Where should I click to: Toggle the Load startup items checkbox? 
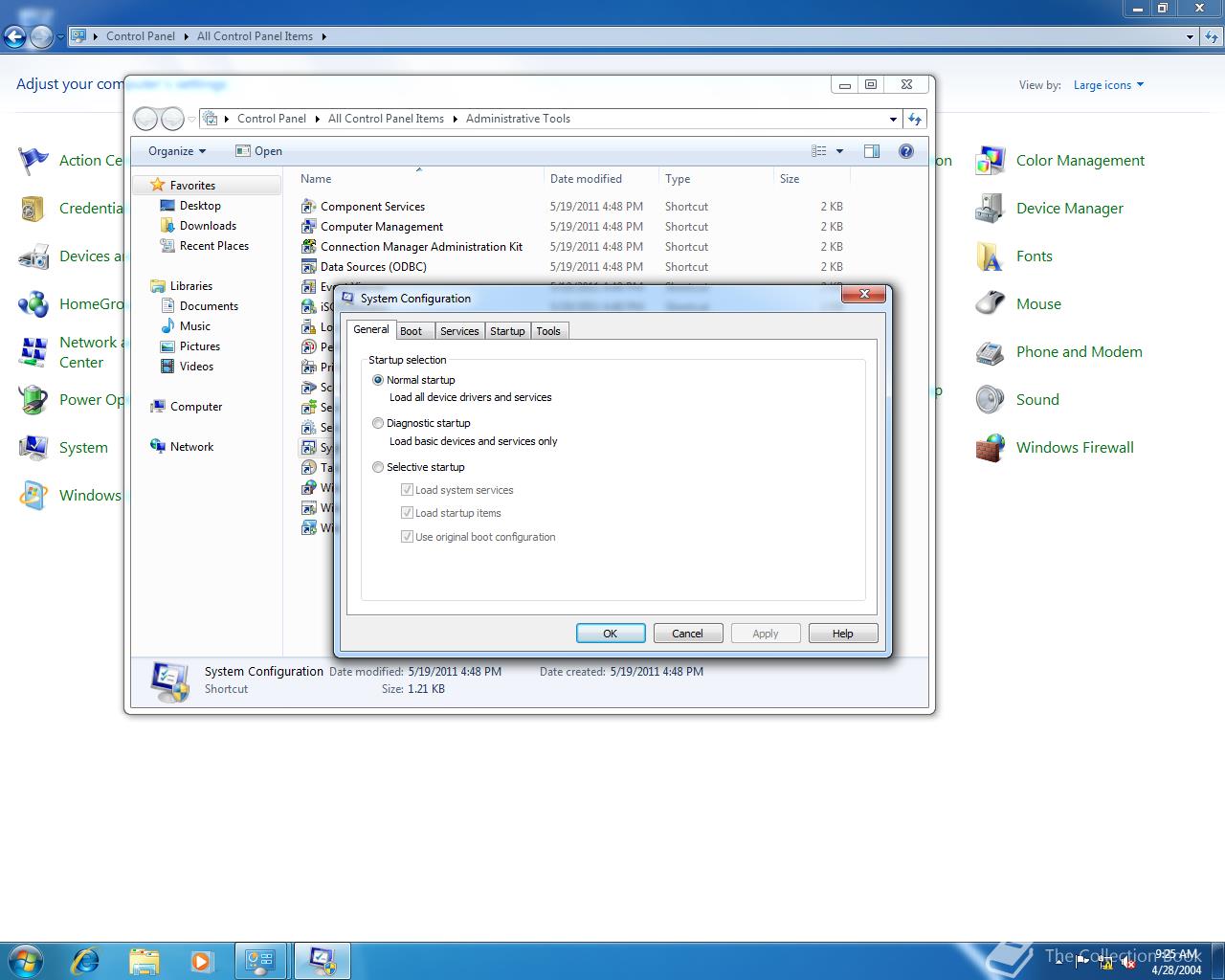[407, 513]
